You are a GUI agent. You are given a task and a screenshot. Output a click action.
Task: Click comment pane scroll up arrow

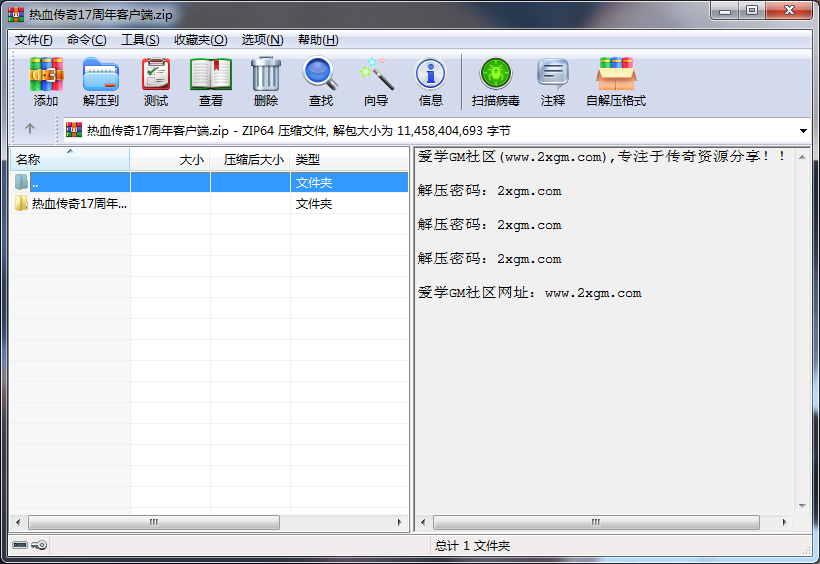(x=802, y=157)
